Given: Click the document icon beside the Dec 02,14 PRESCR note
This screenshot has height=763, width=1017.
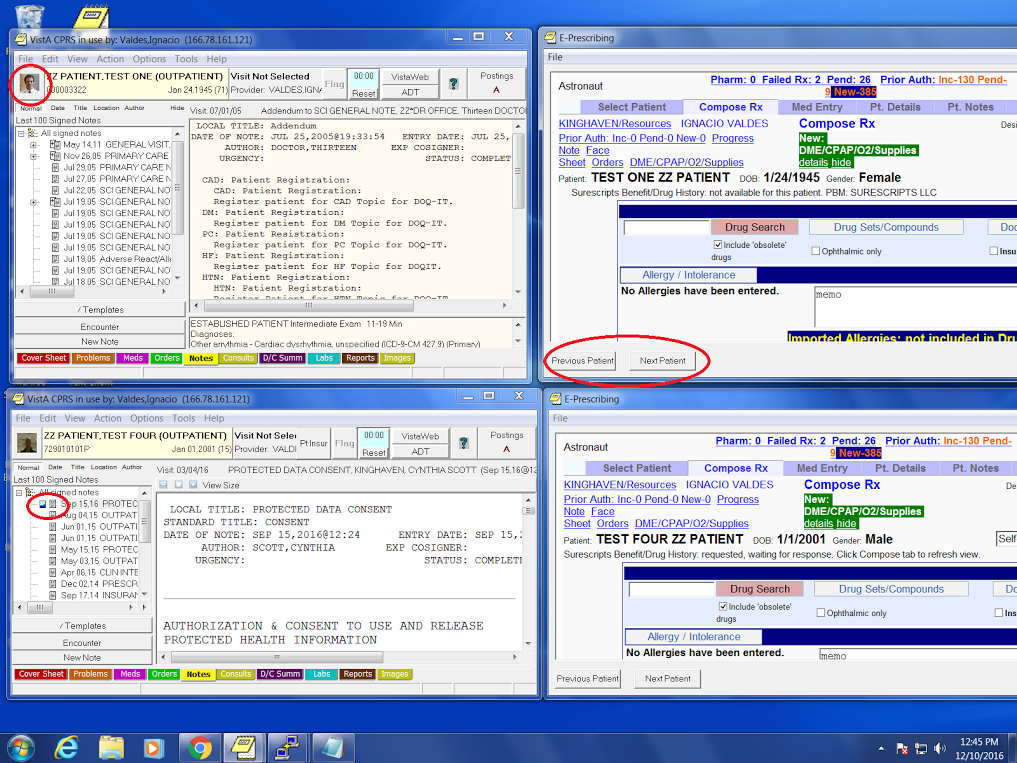Looking at the screenshot, I should [x=52, y=583].
